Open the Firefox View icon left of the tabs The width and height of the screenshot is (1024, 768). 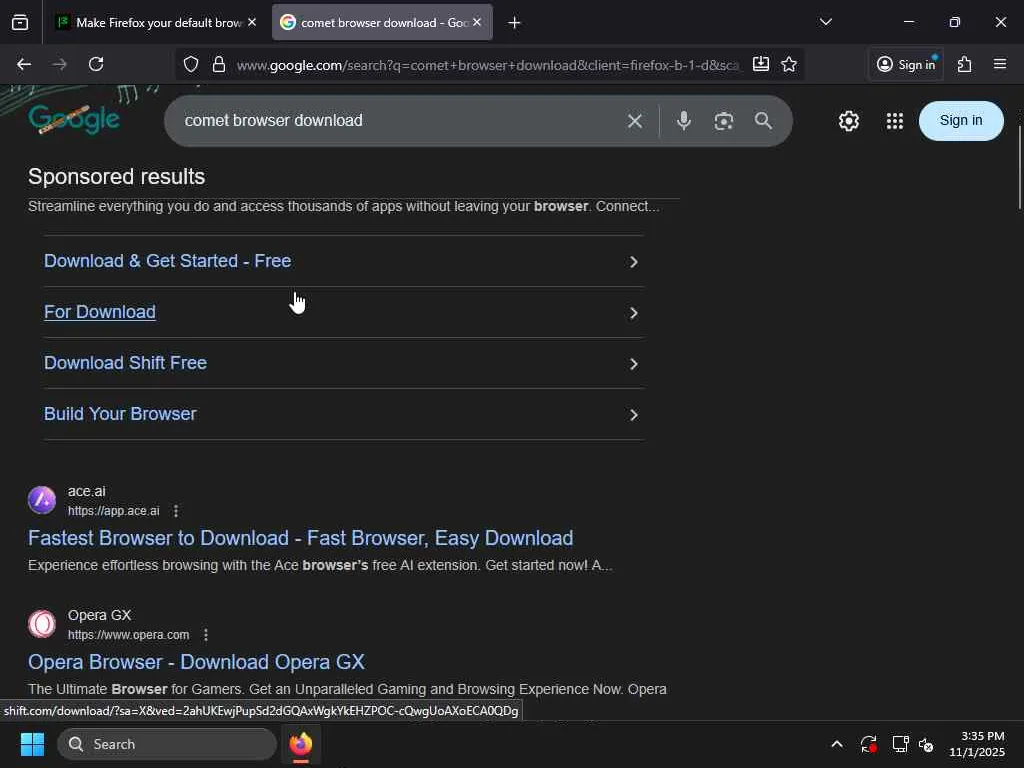pyautogui.click(x=20, y=22)
